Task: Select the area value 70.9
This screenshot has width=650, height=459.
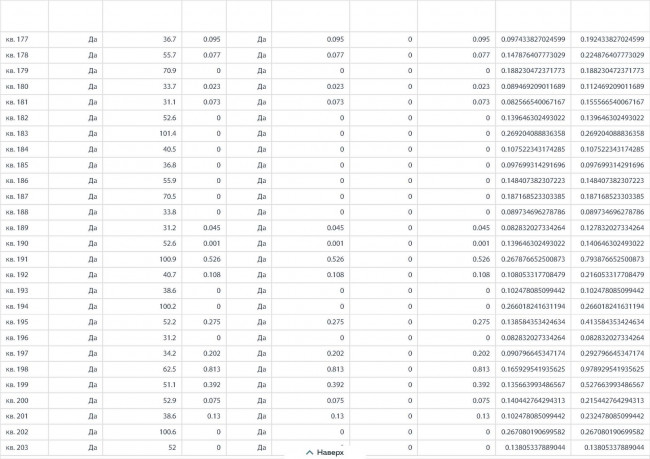Action: click(x=170, y=71)
